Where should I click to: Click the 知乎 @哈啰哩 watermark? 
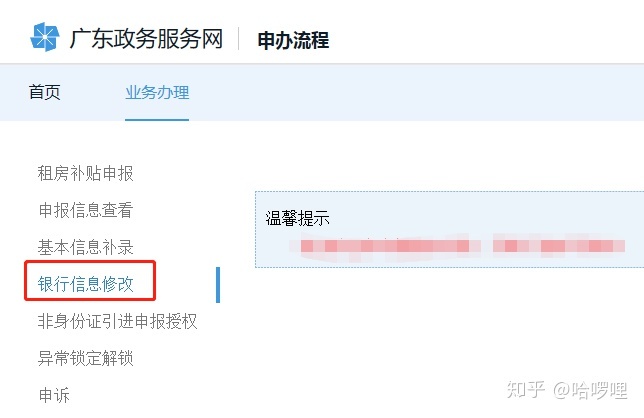tap(567, 390)
